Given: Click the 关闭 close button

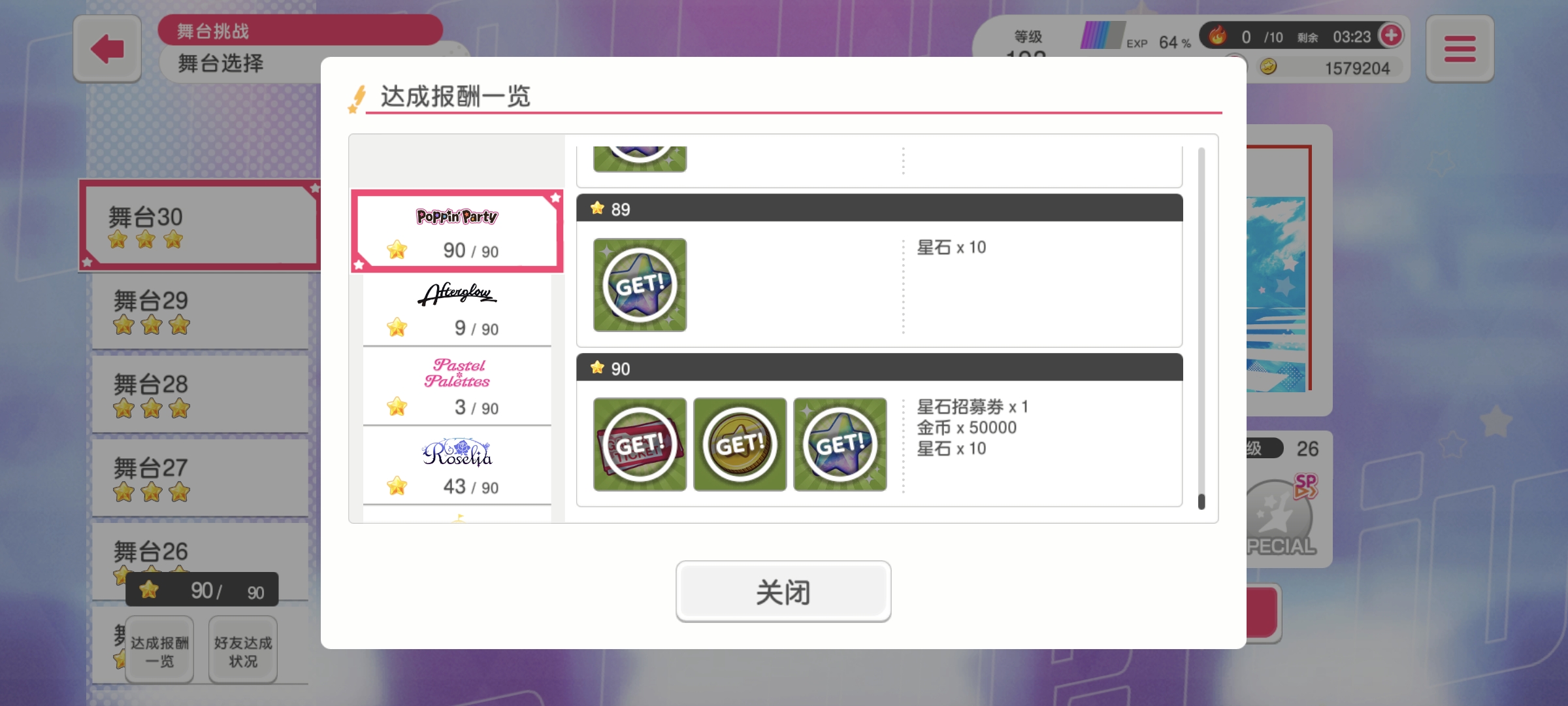Looking at the screenshot, I should (x=783, y=592).
